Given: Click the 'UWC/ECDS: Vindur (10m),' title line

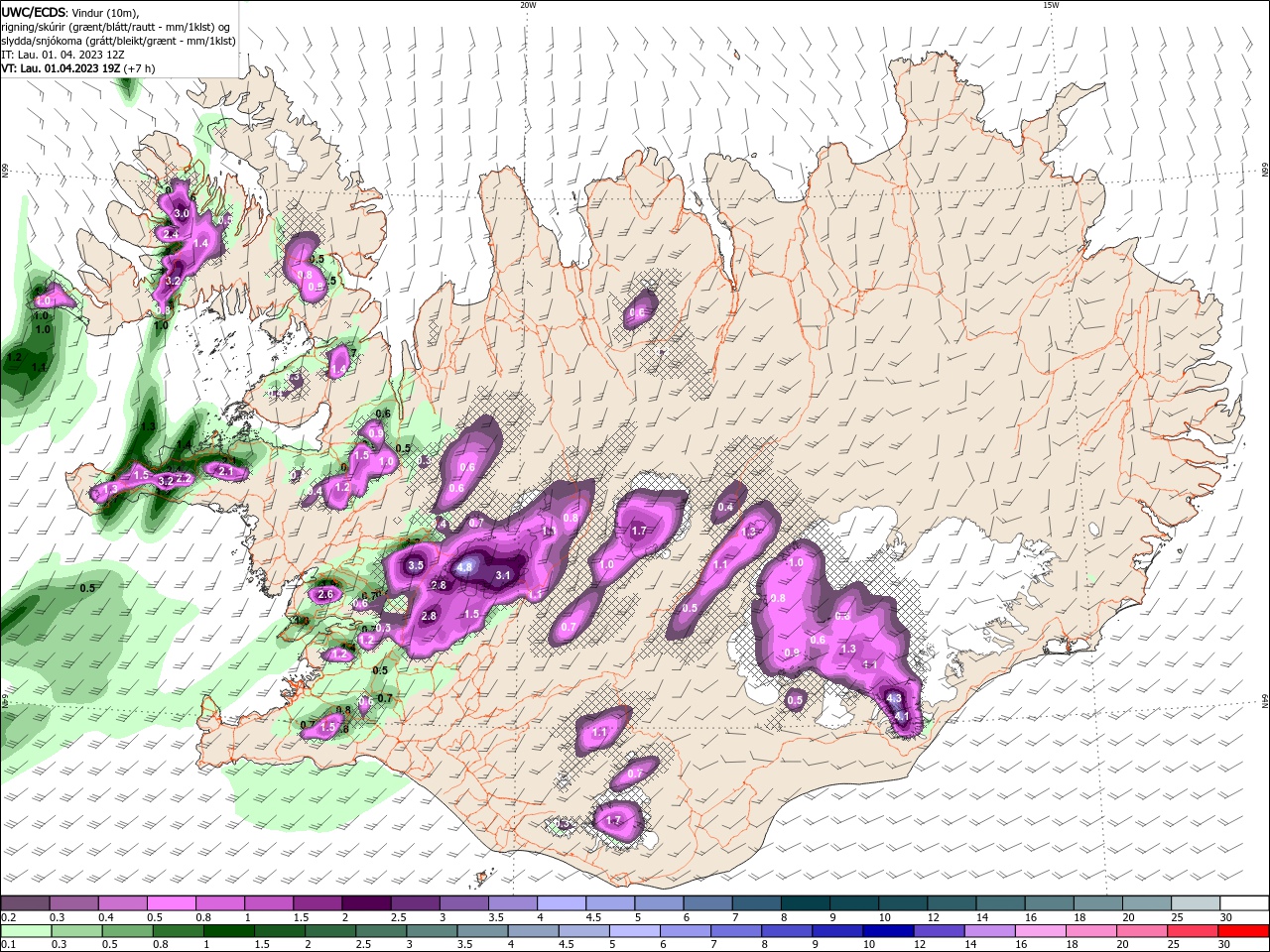Looking at the screenshot, I should click(71, 12).
